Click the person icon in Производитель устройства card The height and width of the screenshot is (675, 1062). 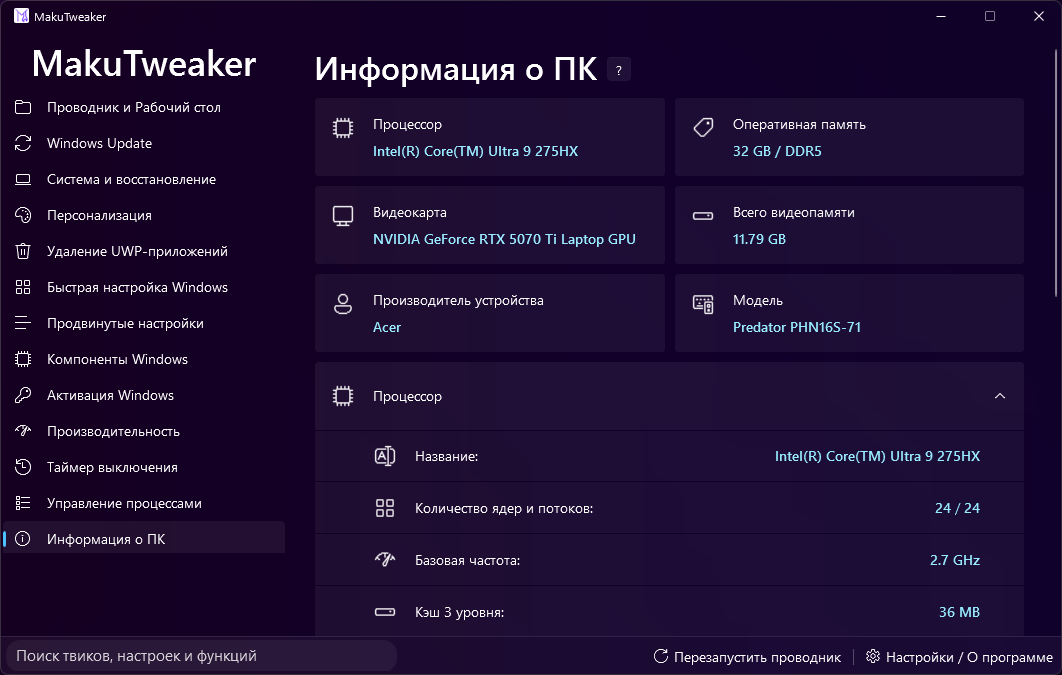[343, 304]
